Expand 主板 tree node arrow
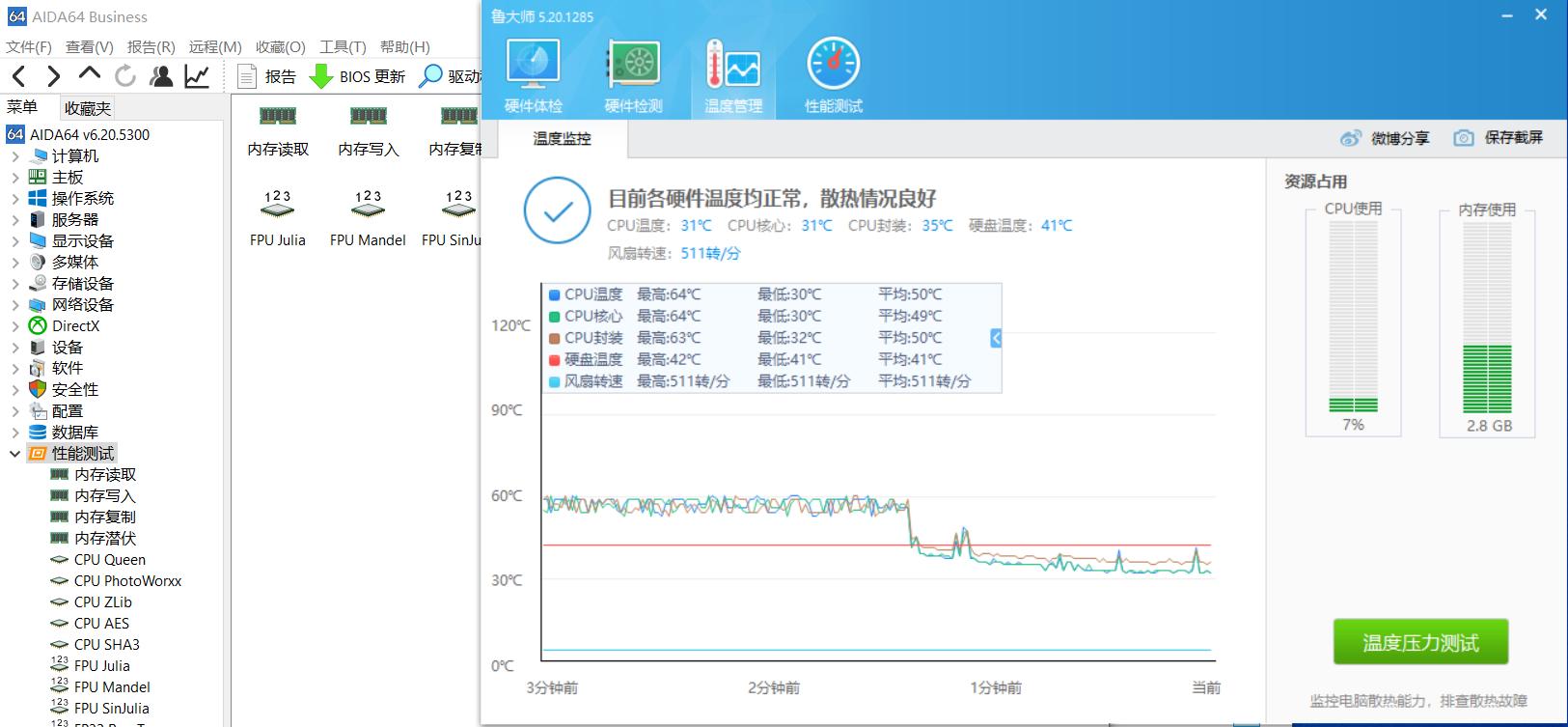Viewport: 1568px width, 727px height. [14, 177]
